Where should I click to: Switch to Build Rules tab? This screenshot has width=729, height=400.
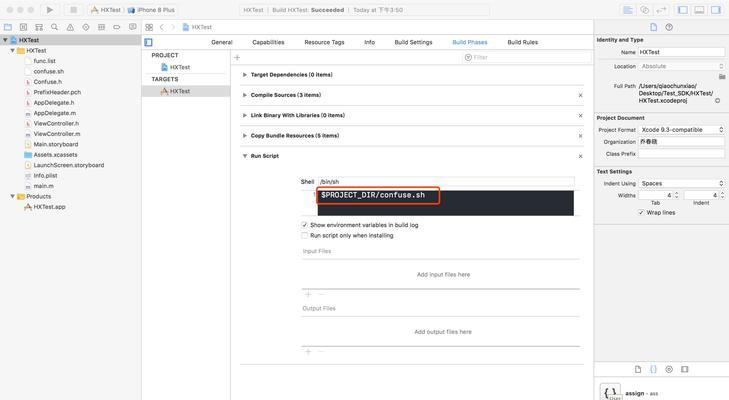pyautogui.click(x=523, y=42)
